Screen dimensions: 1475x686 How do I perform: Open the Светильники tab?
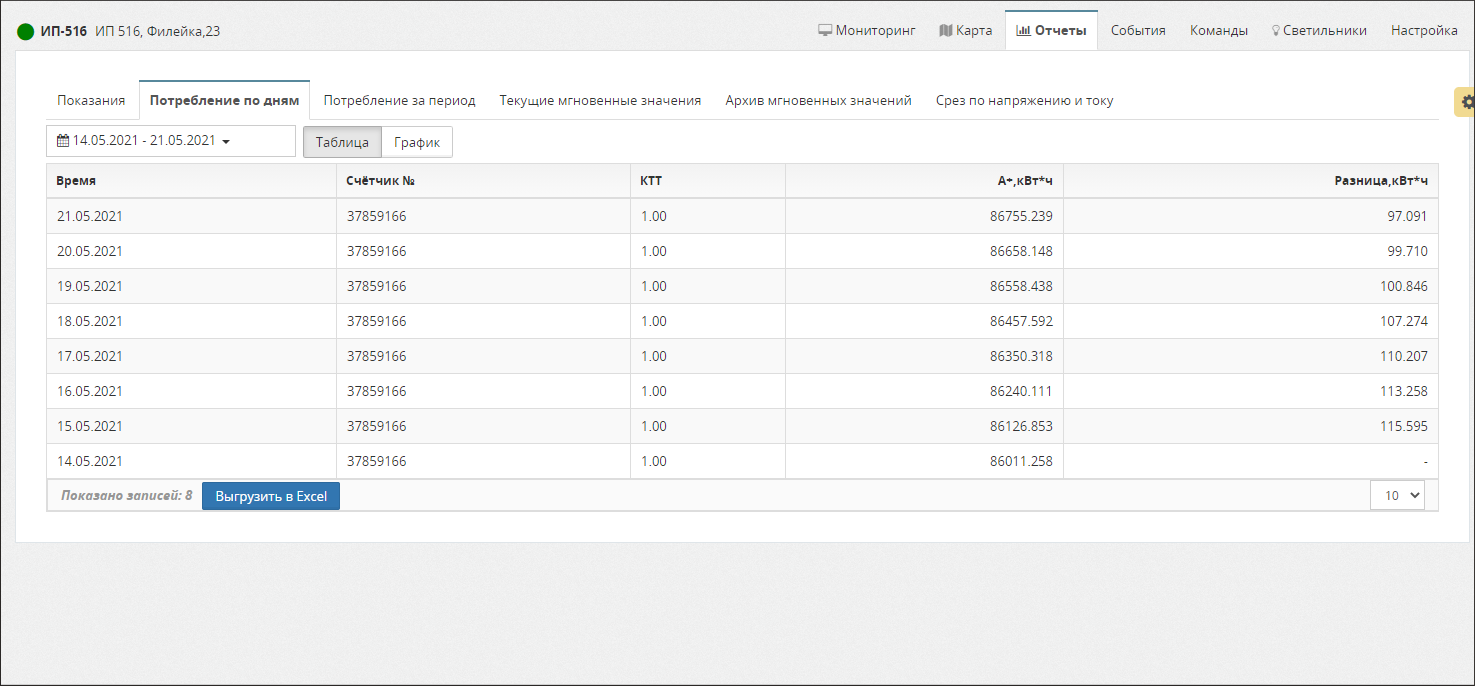(1318, 30)
